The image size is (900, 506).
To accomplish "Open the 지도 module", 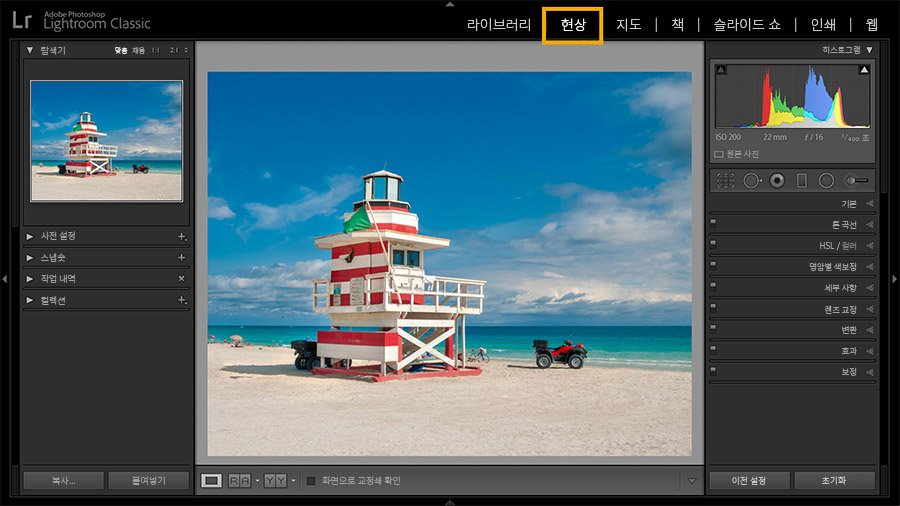I will coord(629,24).
